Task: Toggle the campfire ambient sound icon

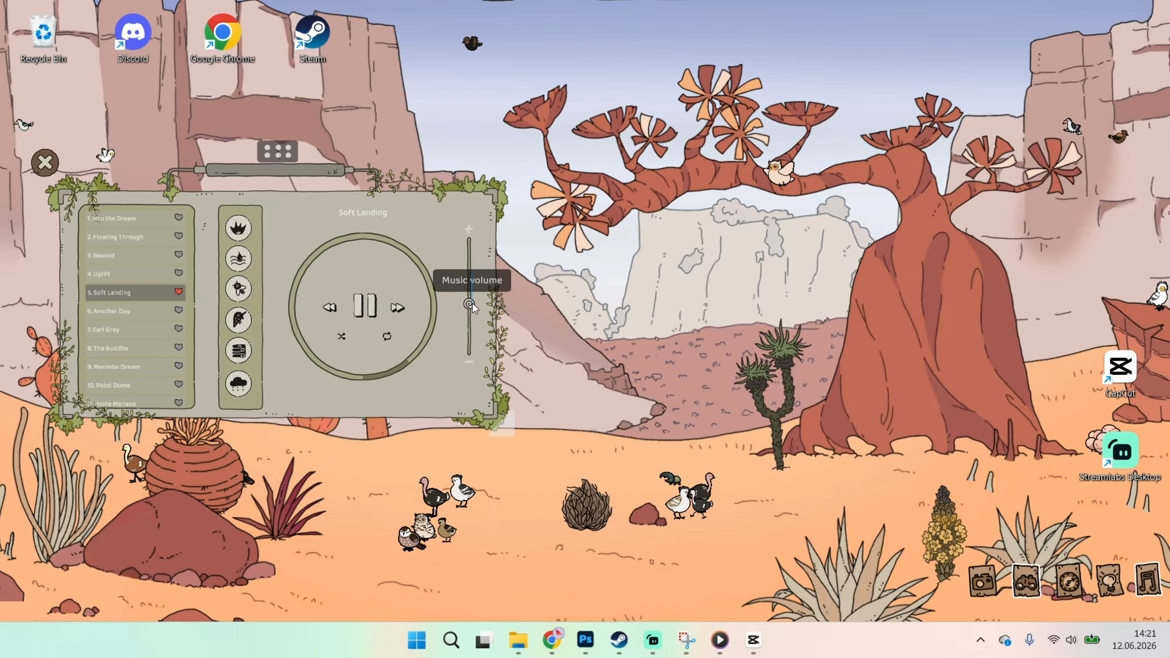Action: coord(239,228)
